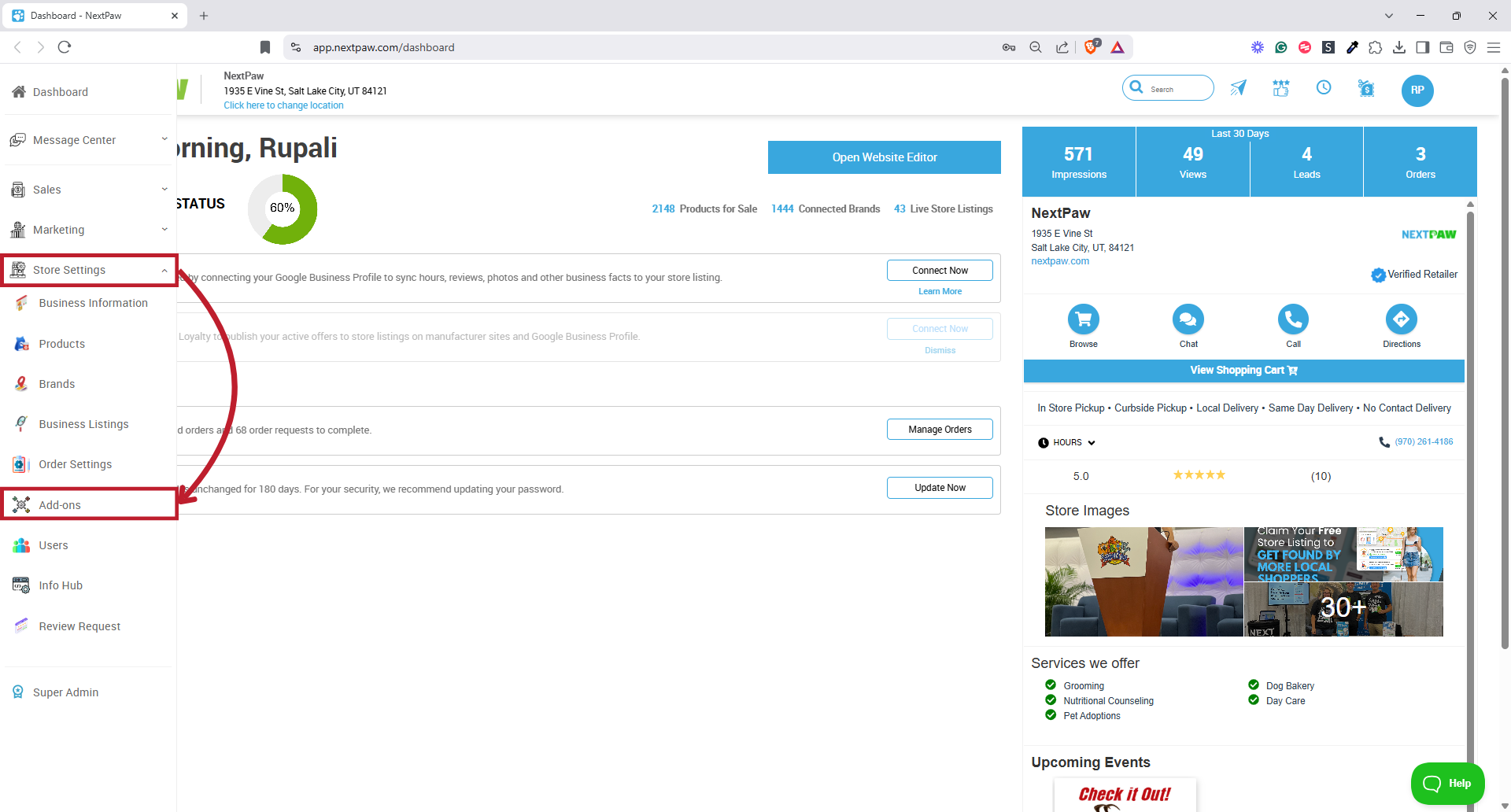Click the address bar URL
This screenshot has height=812, width=1511.
[383, 47]
